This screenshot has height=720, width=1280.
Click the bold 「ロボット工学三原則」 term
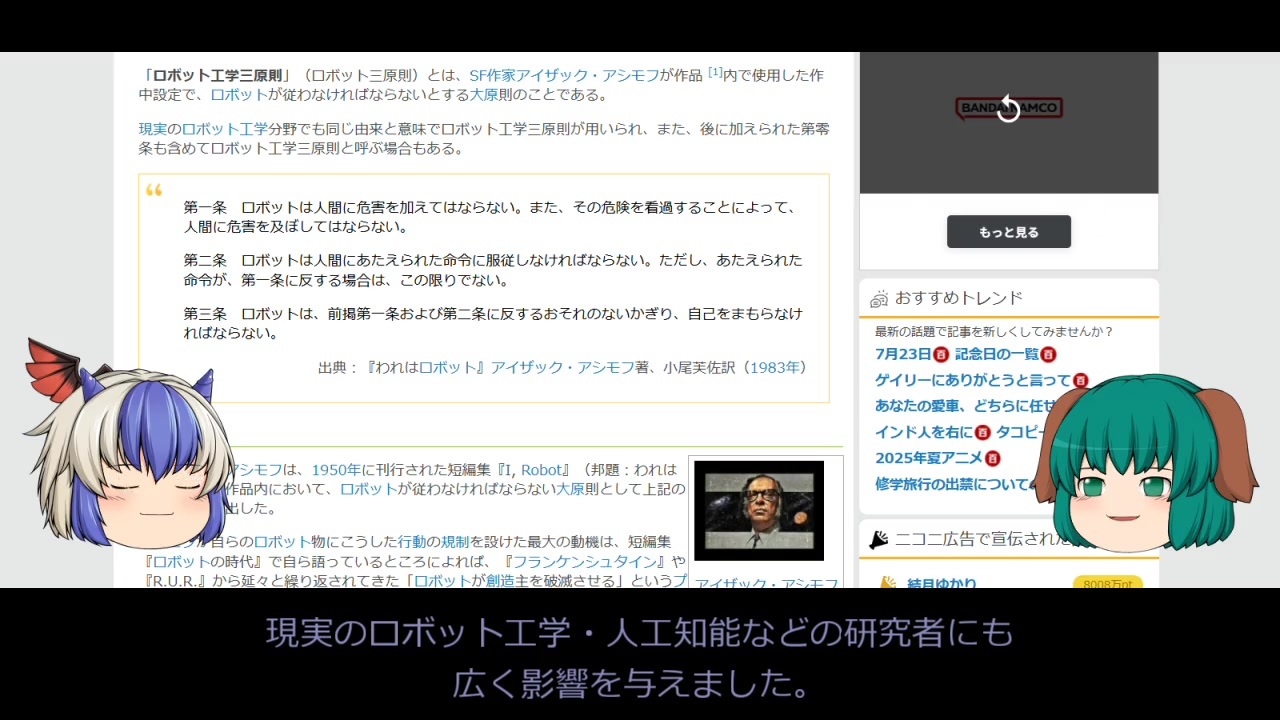tap(217, 75)
